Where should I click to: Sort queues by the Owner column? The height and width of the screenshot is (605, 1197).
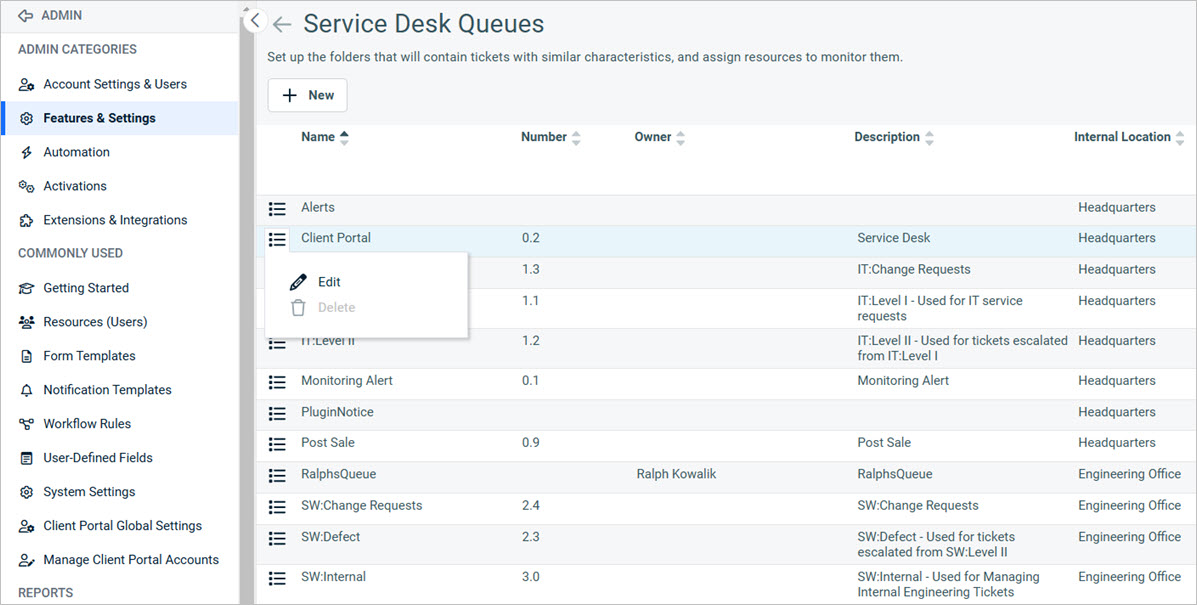[681, 137]
